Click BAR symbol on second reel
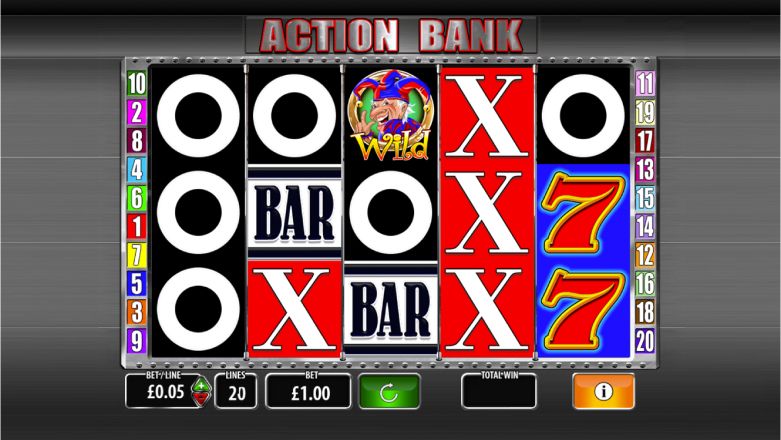 click(x=294, y=213)
